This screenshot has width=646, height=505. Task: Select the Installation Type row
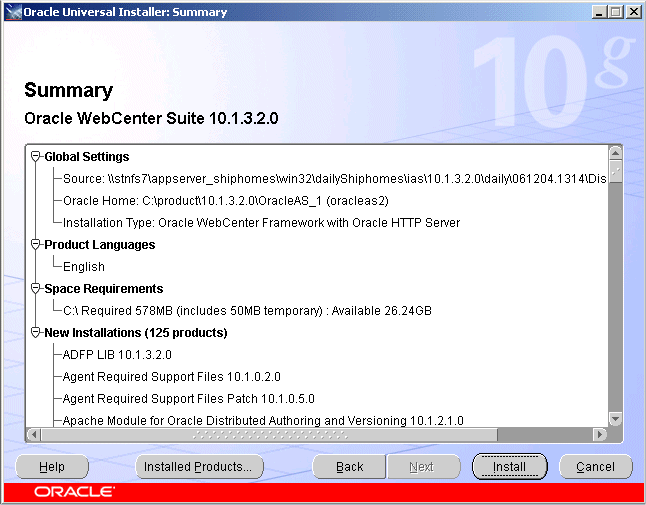click(x=261, y=223)
